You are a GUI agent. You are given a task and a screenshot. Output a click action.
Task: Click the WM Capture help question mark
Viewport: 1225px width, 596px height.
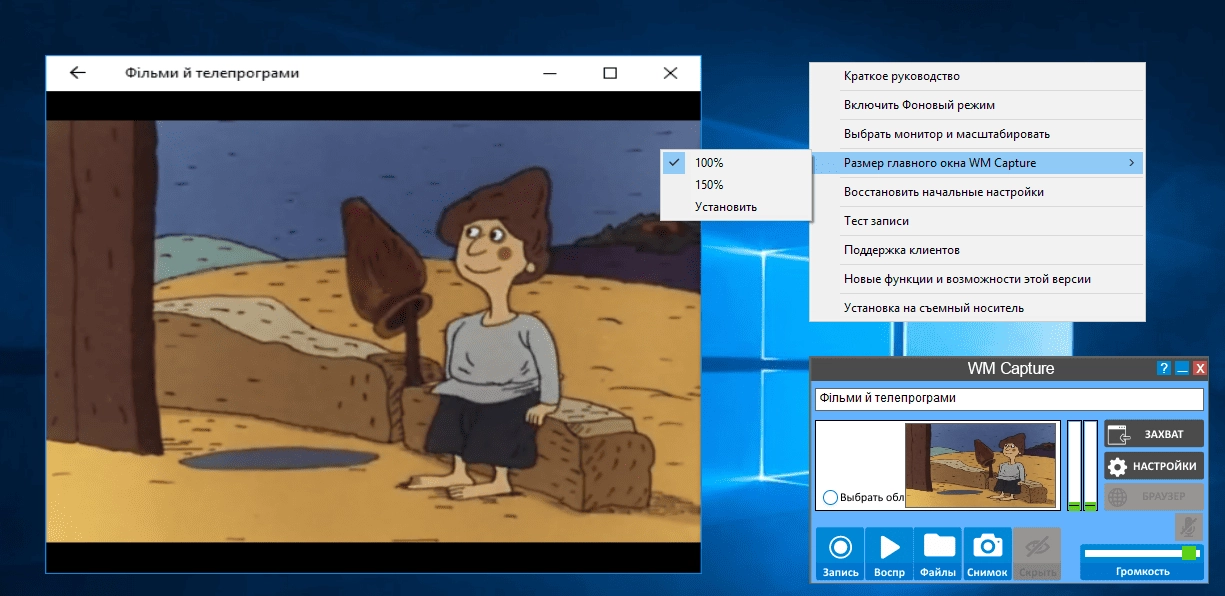point(1164,369)
